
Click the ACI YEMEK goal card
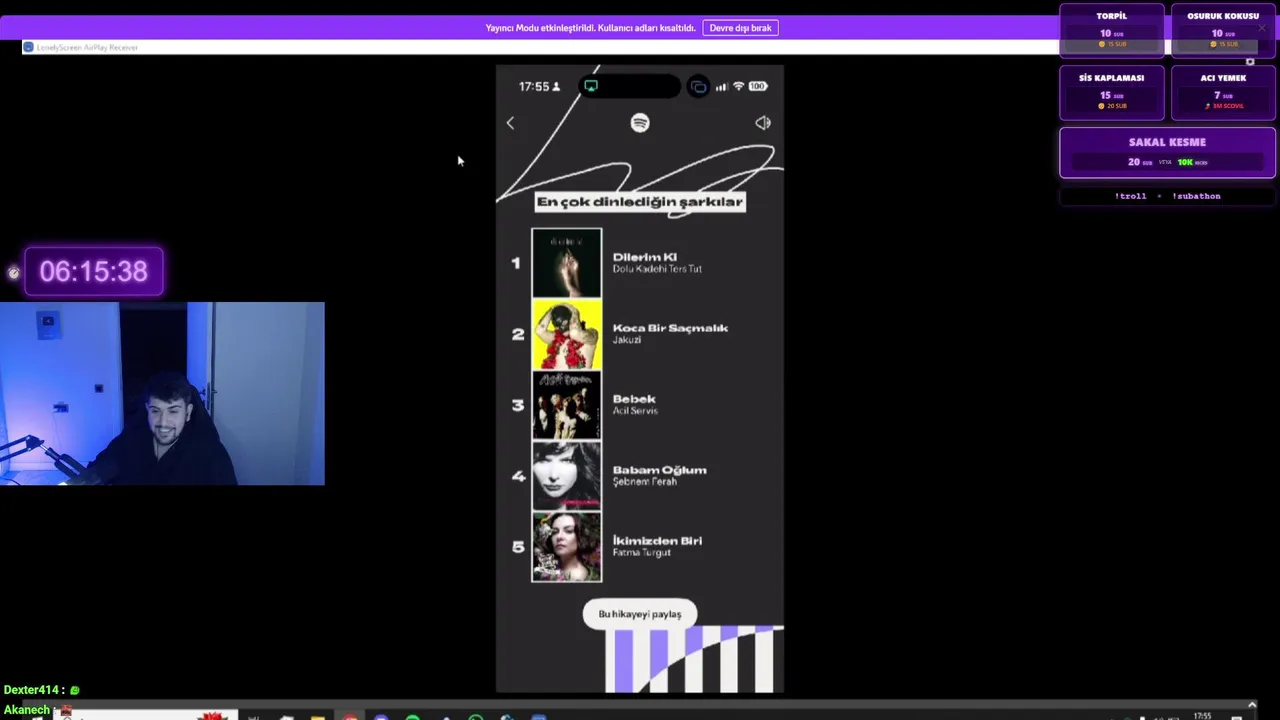click(x=1223, y=92)
